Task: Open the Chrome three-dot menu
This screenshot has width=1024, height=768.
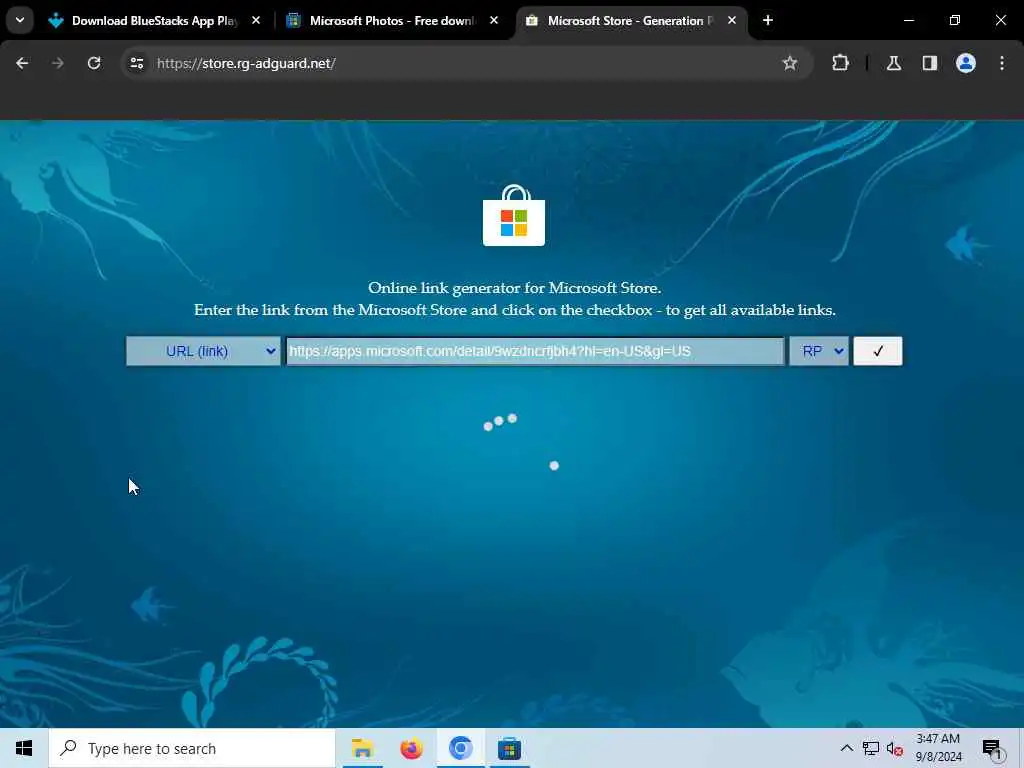Action: pos(1002,63)
